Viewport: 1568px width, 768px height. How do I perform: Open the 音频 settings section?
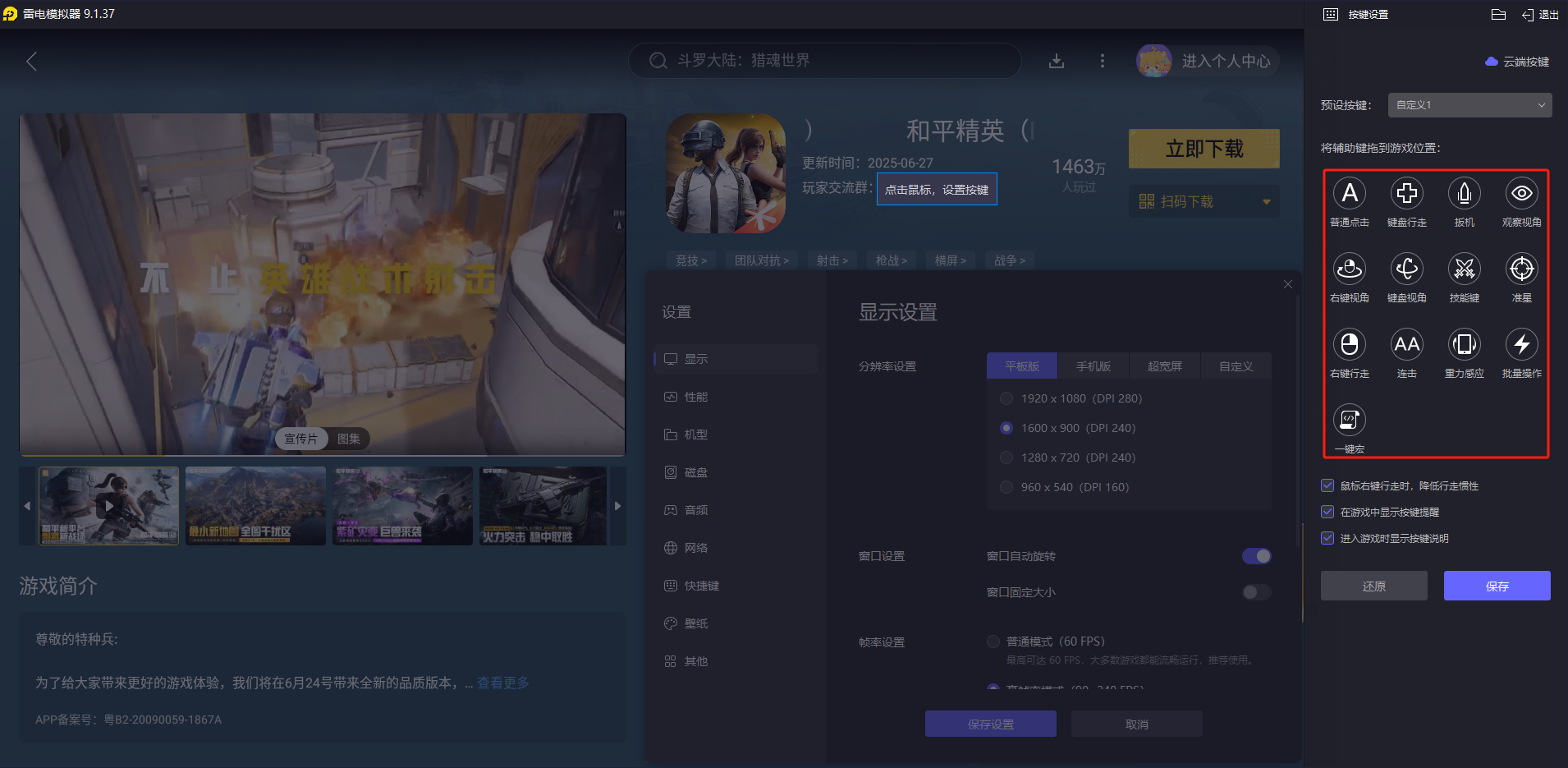696,509
